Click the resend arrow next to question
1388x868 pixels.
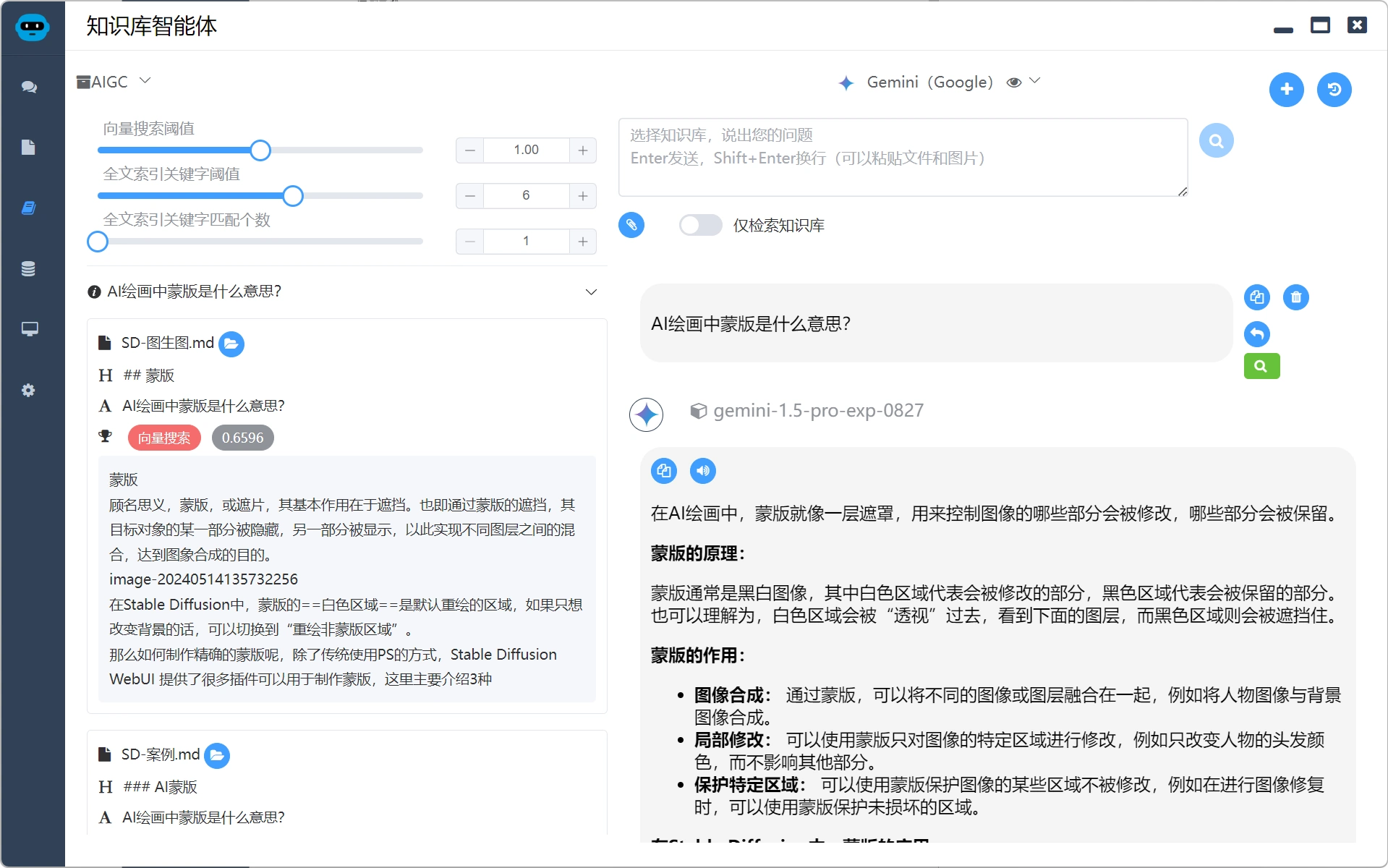click(x=1256, y=334)
